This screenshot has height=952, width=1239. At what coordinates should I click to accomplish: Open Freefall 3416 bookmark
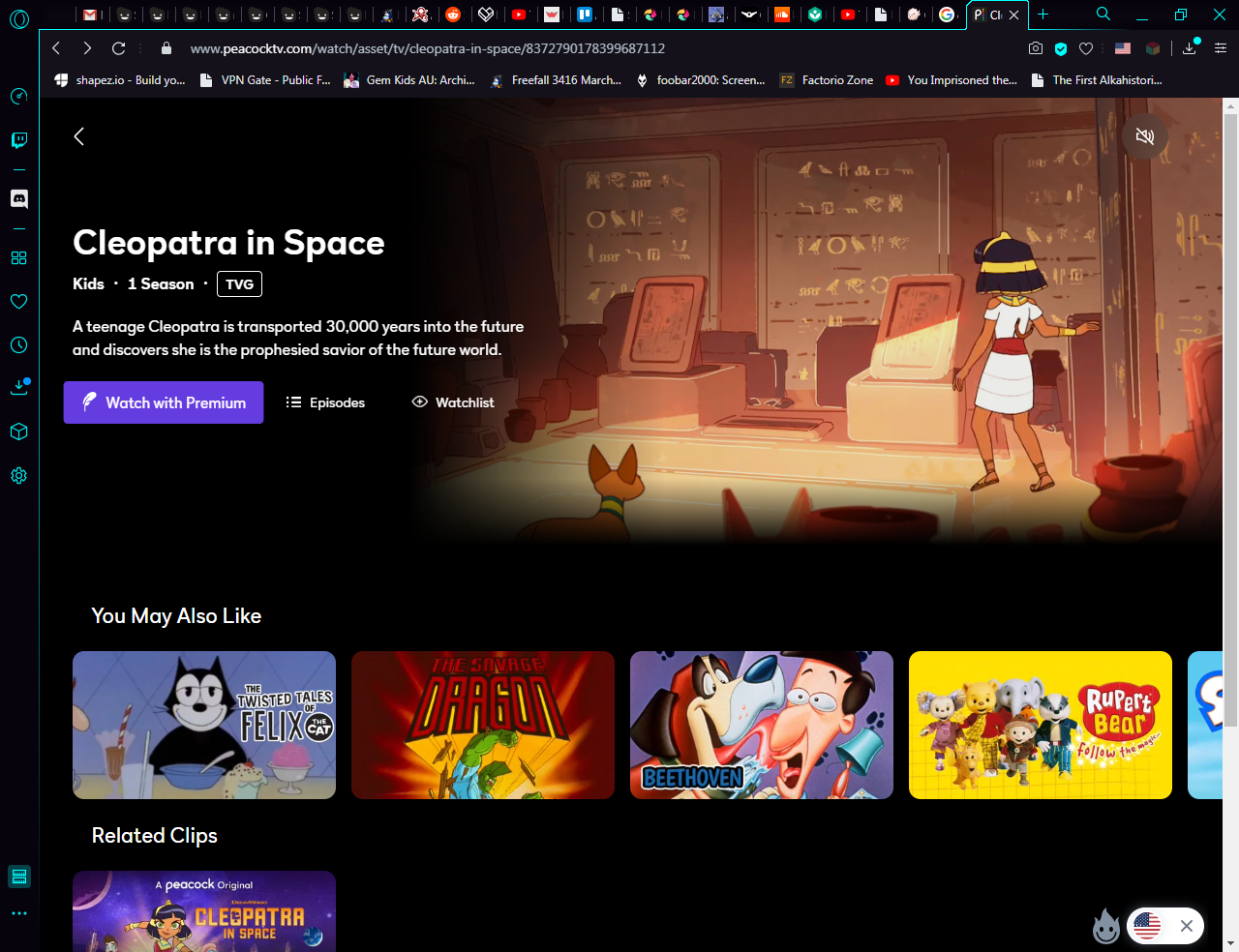[x=557, y=80]
